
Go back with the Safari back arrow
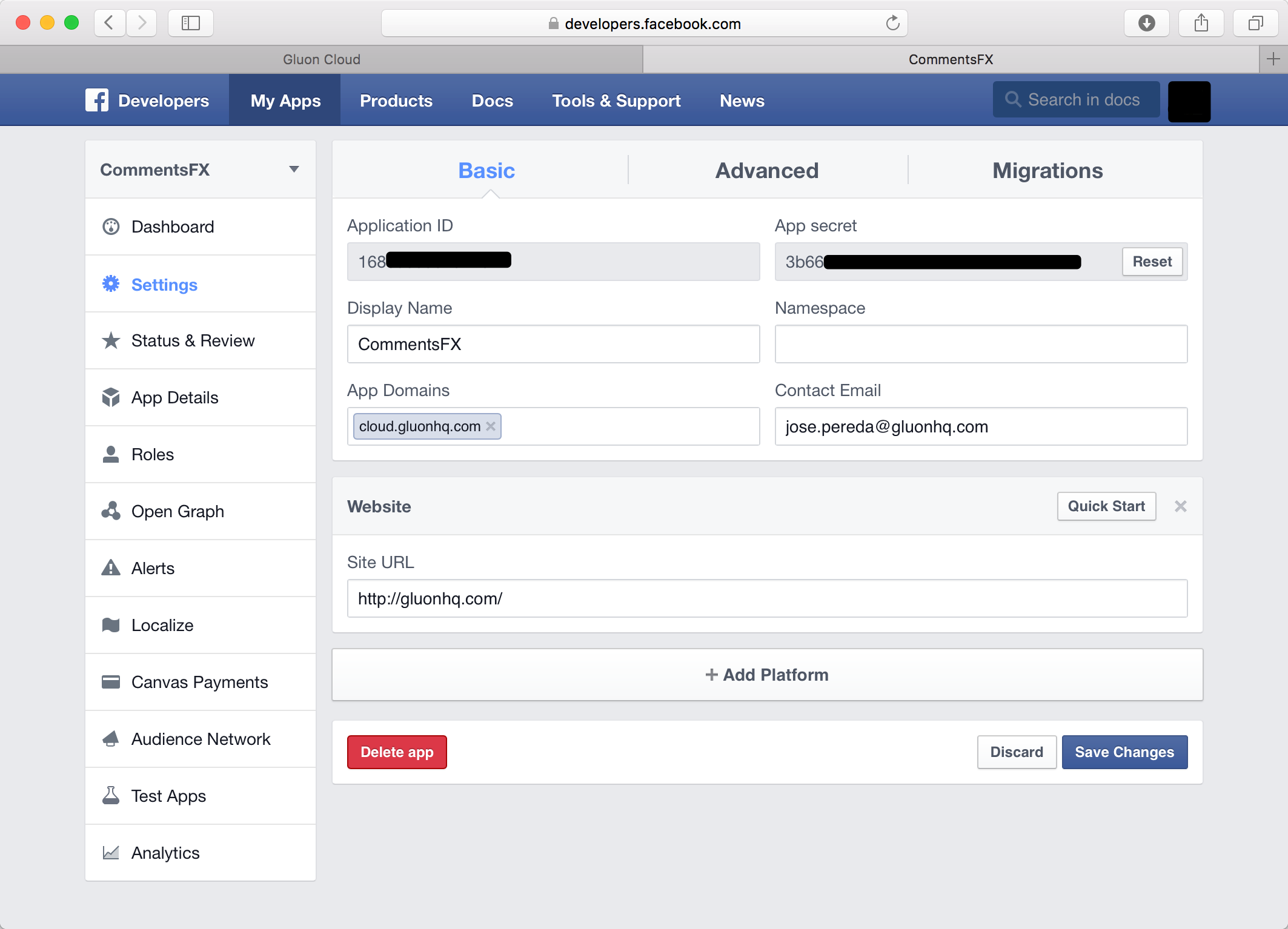pyautogui.click(x=110, y=24)
